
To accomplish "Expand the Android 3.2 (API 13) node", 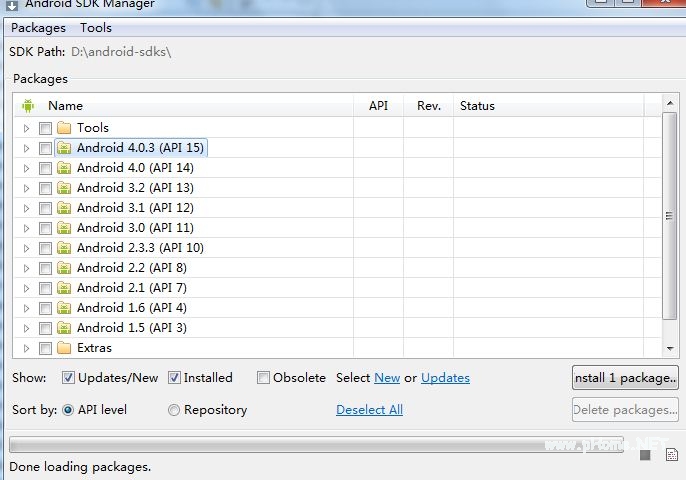I will pyautogui.click(x=26, y=189).
